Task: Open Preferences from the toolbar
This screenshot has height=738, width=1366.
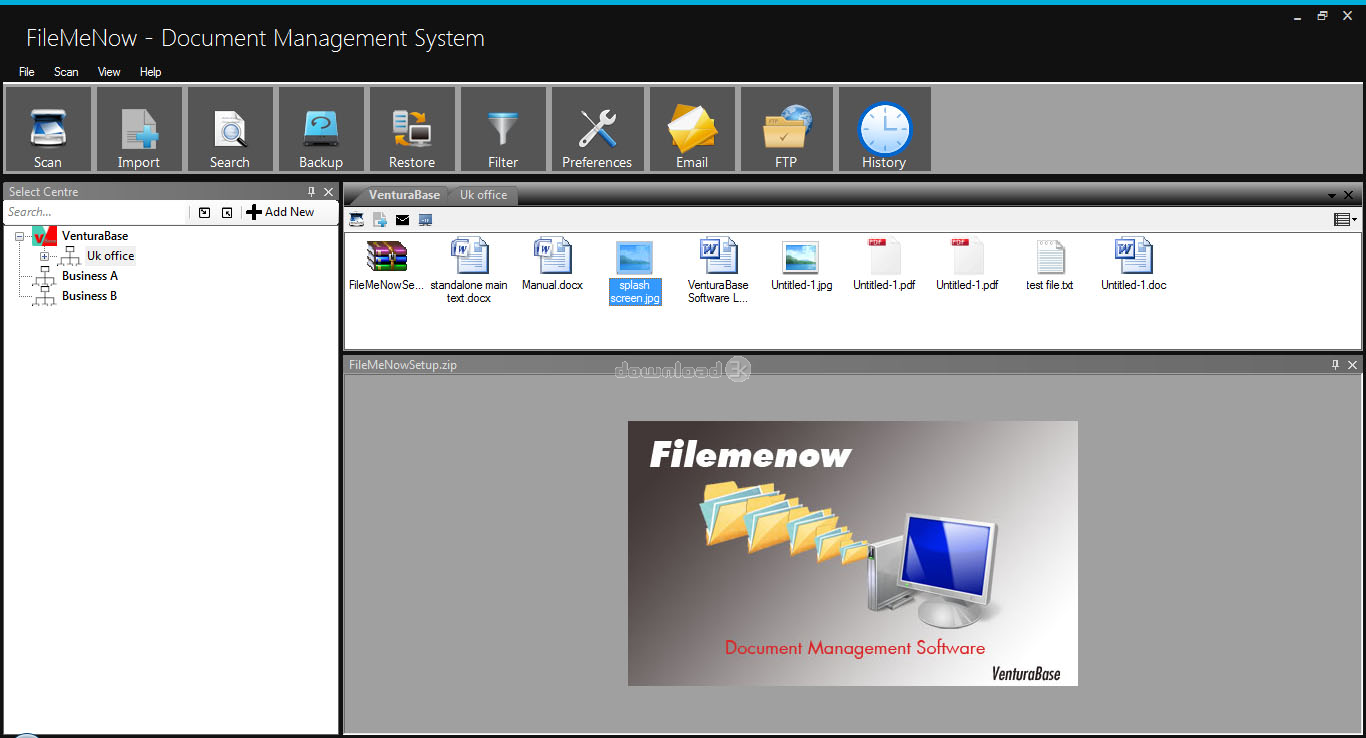Action: [x=597, y=129]
